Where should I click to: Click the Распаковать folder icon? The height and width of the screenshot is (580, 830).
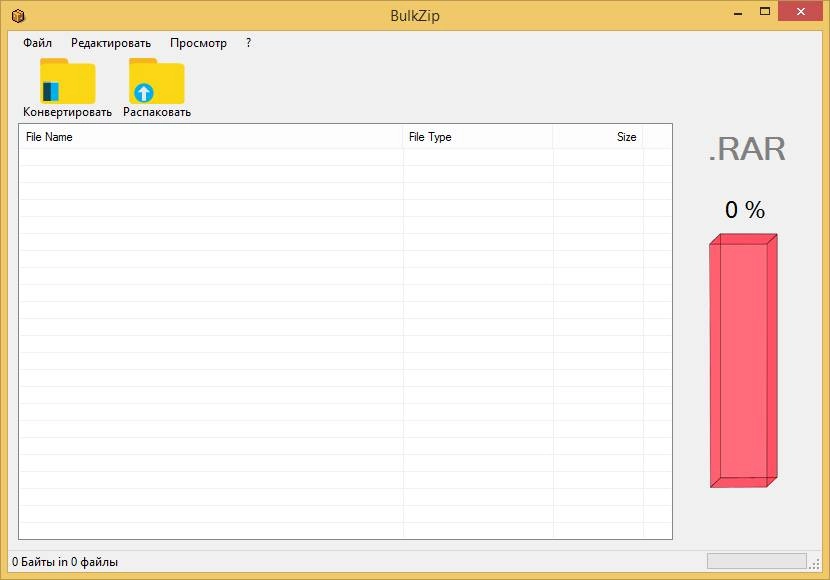pyautogui.click(x=157, y=81)
